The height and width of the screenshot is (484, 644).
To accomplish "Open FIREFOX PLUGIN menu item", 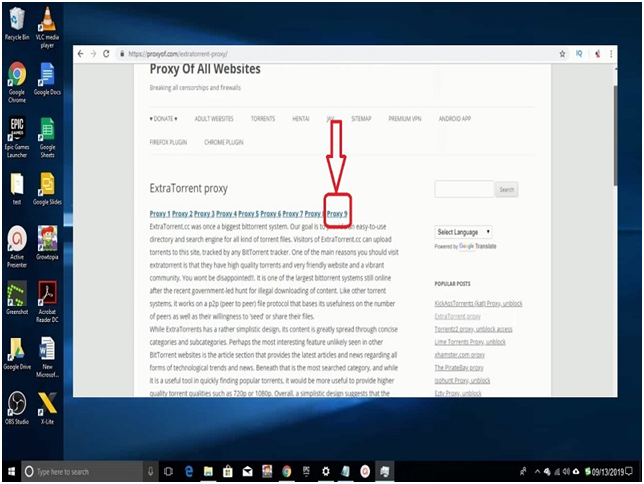I will click(x=168, y=142).
